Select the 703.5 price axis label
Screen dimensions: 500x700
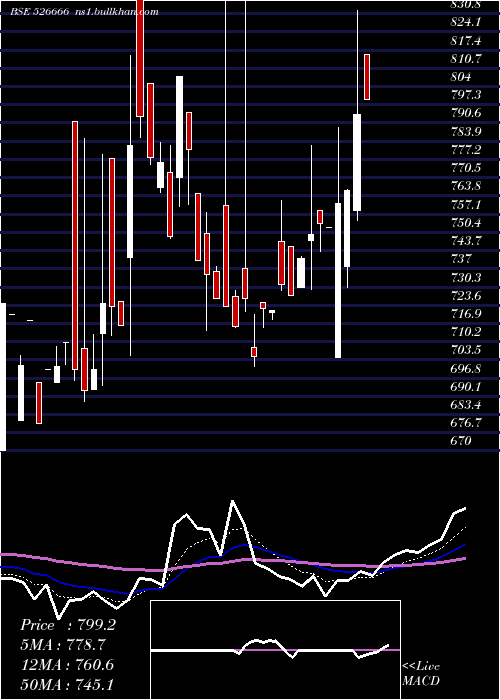[466, 350]
